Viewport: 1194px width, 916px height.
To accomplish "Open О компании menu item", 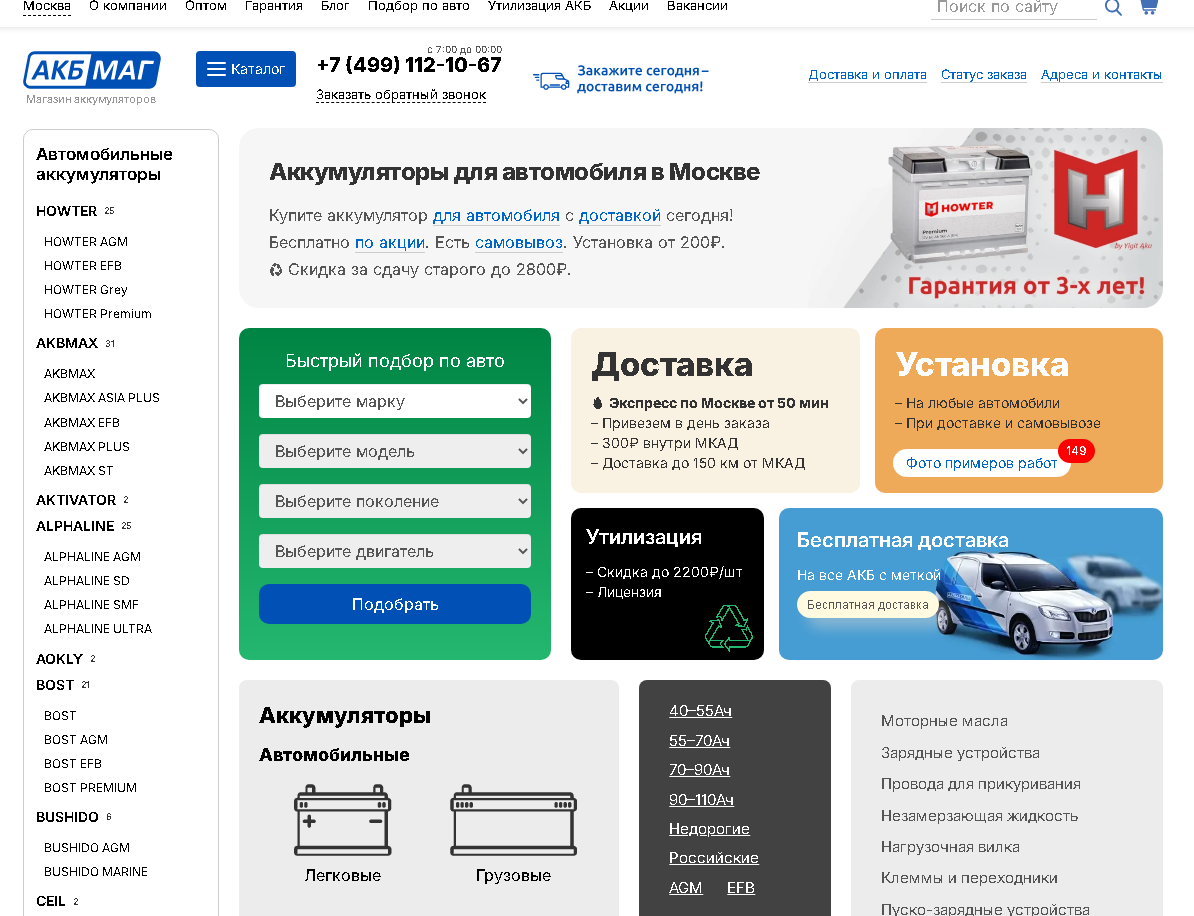I will coord(128,6).
